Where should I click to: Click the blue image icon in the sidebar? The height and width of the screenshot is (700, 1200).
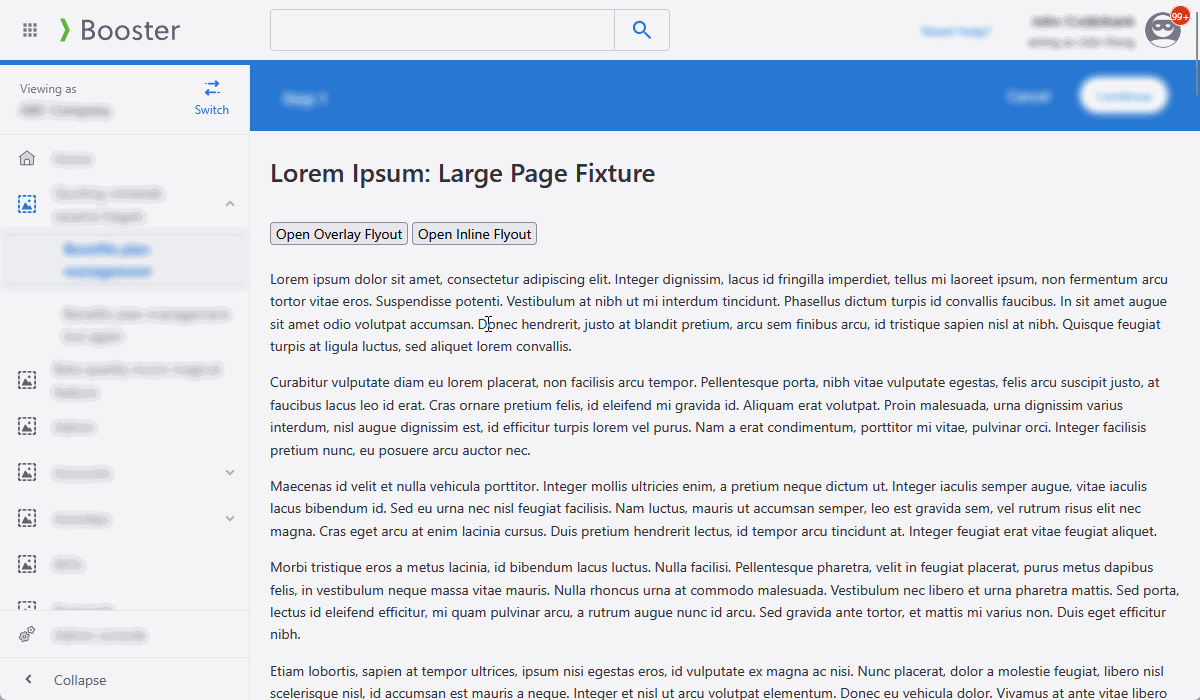point(27,204)
